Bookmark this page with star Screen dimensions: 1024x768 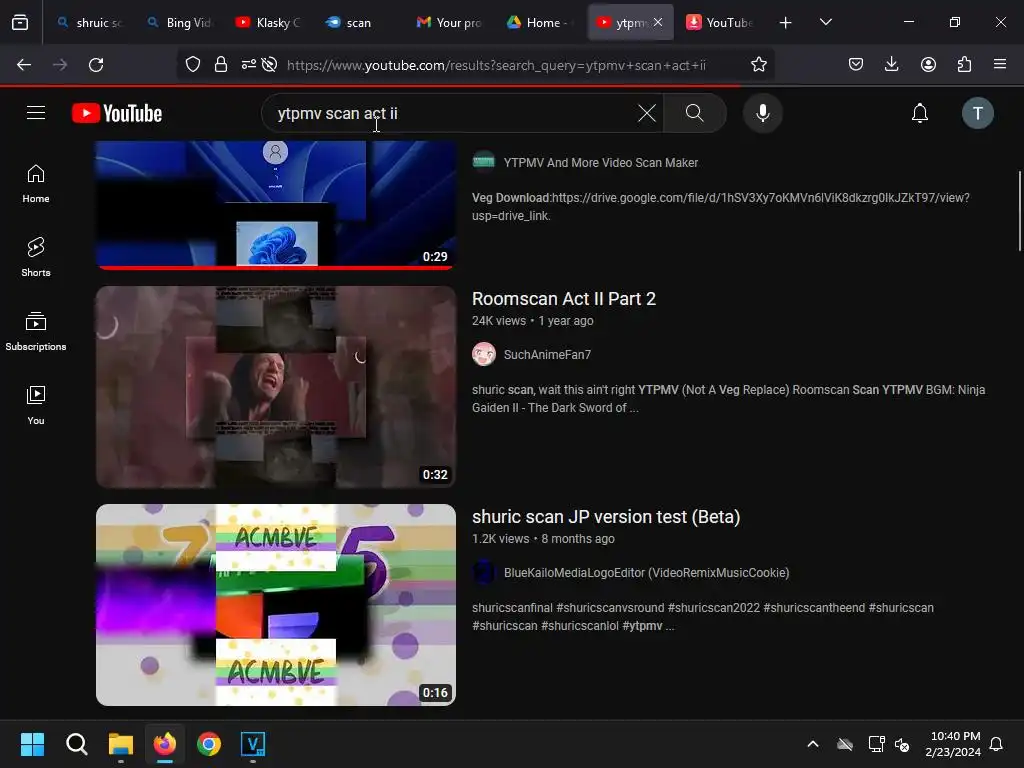758,65
